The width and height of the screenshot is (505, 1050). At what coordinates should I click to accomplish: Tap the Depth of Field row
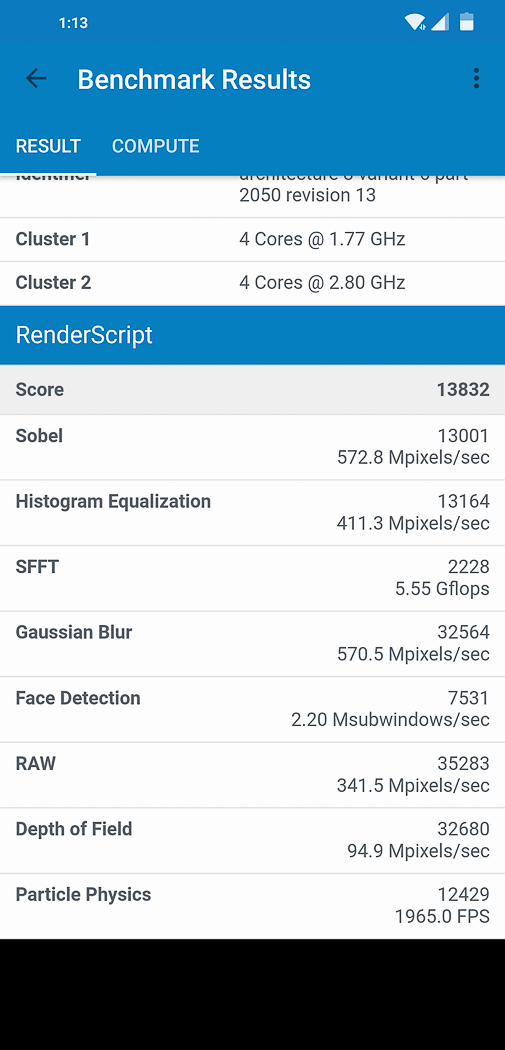(x=252, y=841)
